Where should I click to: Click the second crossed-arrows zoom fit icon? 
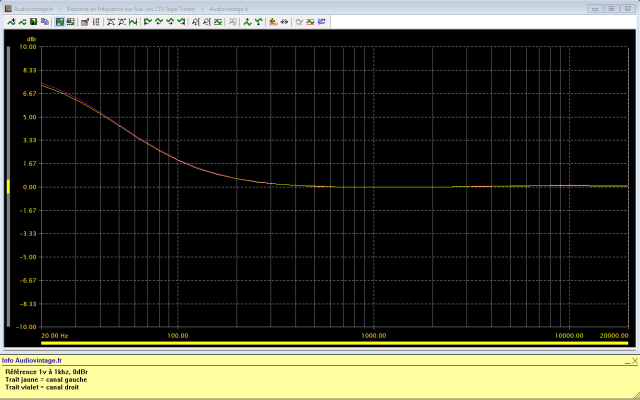coord(122,22)
